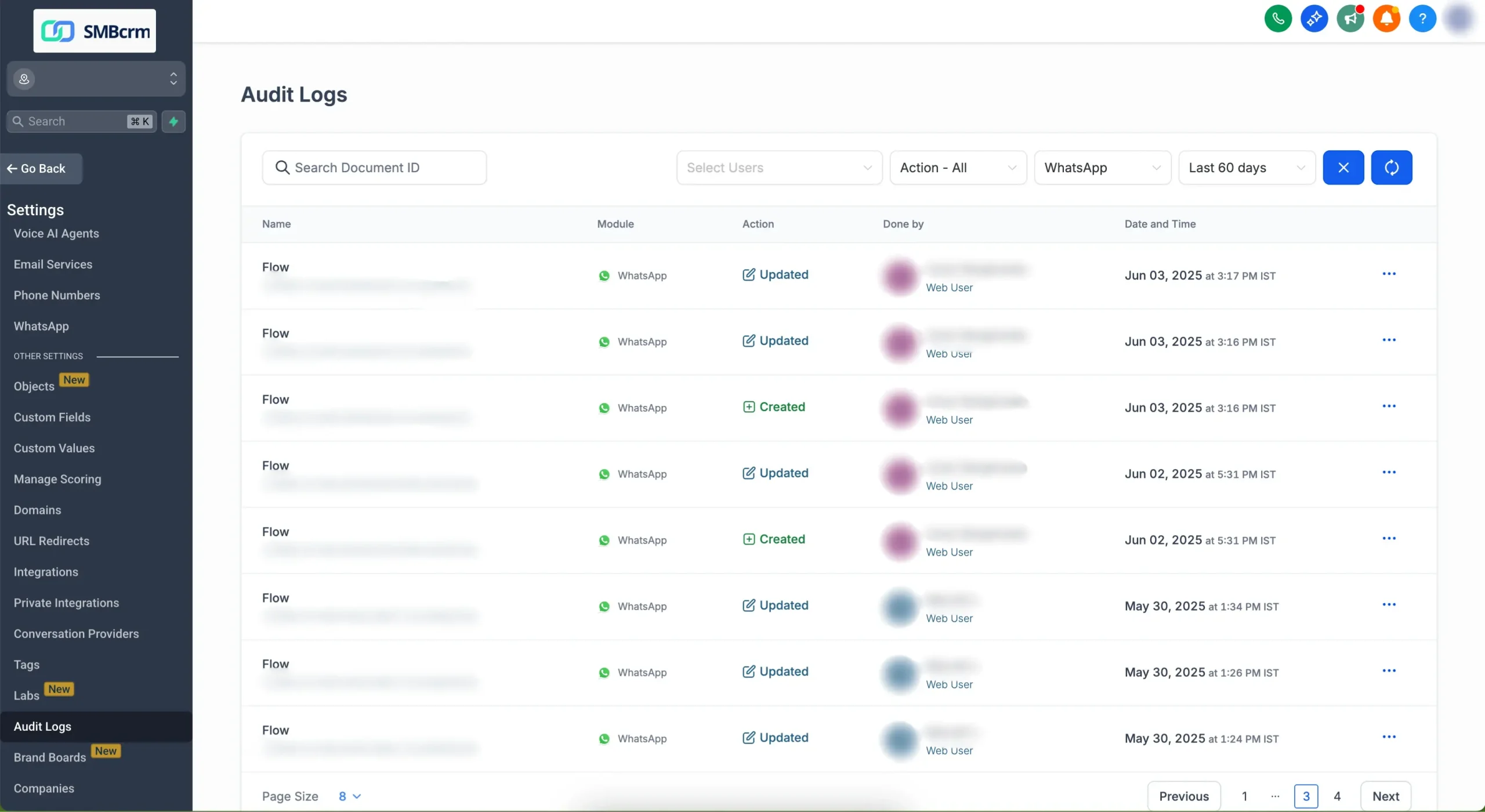Screen dimensions: 1485x812
Task: Open Manage Scoring settings
Action: tap(57, 479)
